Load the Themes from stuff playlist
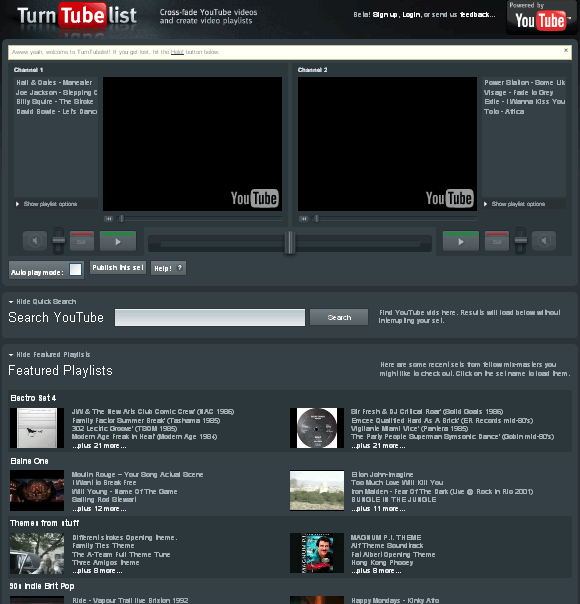 coord(44,523)
